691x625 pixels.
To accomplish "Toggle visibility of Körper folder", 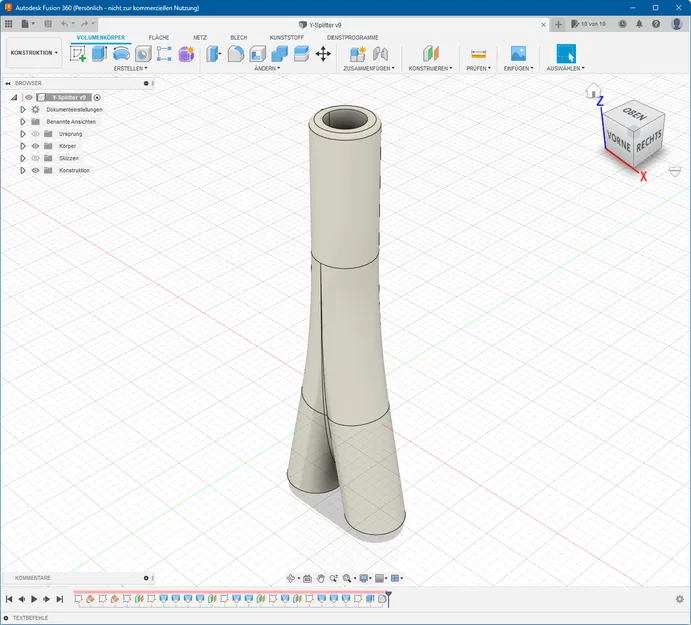I will point(35,146).
